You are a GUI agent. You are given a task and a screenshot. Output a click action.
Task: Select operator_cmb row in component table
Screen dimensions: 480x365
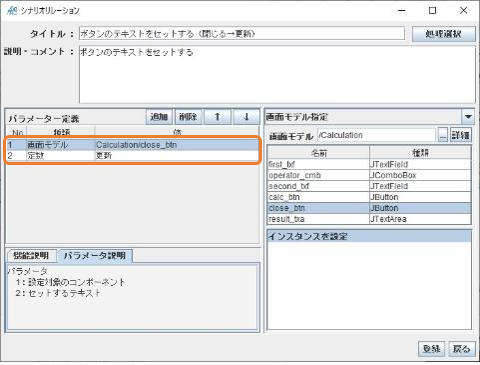point(369,175)
